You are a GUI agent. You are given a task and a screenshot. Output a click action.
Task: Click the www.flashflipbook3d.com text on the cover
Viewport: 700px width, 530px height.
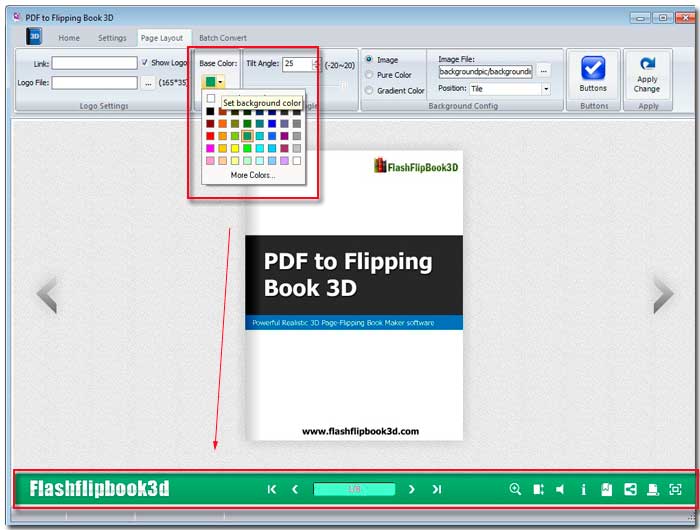360,431
